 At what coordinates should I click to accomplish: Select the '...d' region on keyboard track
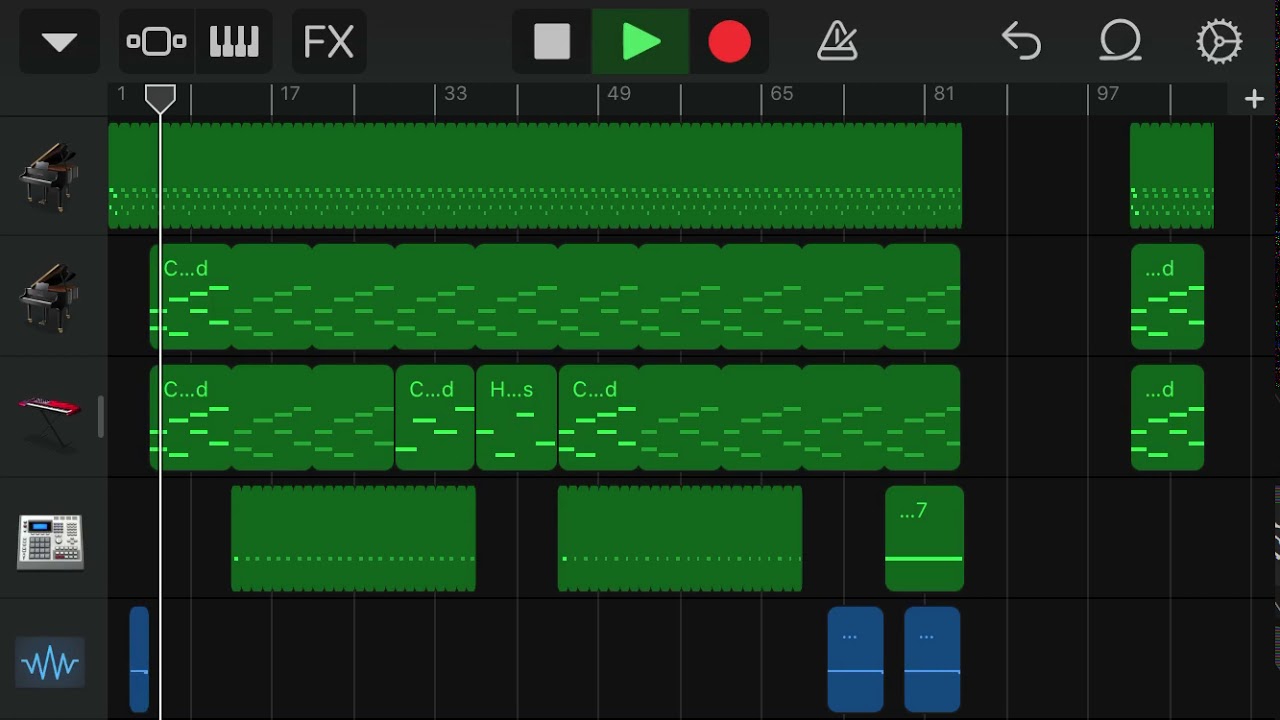[x=1167, y=418]
